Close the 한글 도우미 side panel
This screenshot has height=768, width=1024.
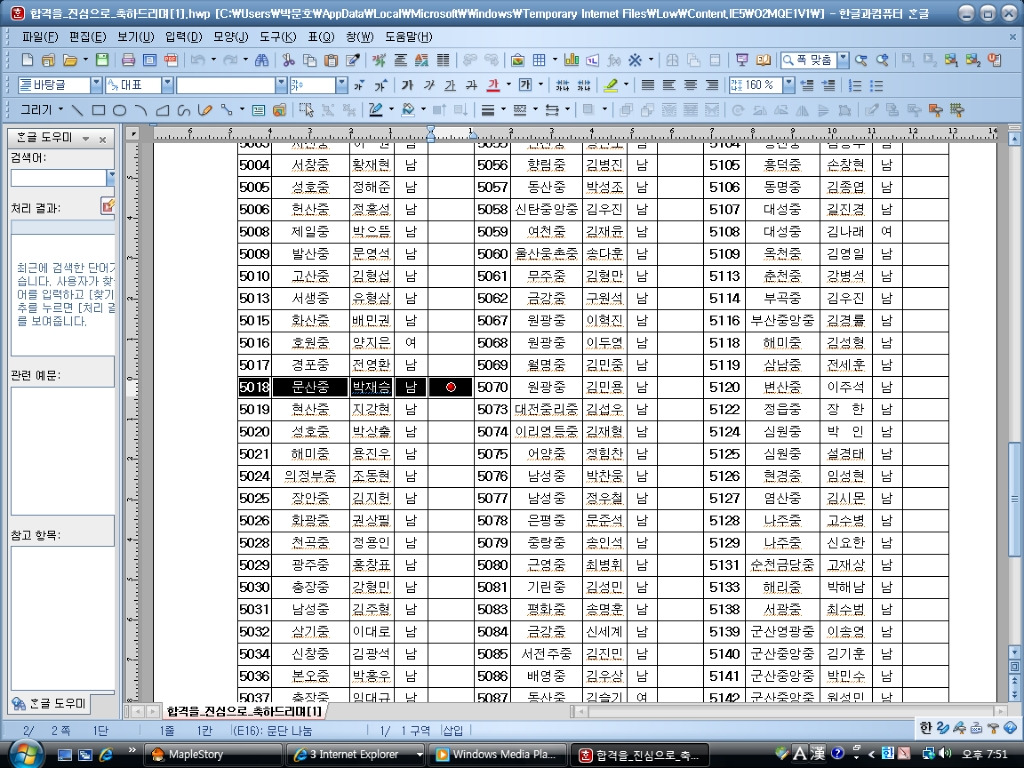tap(103, 139)
